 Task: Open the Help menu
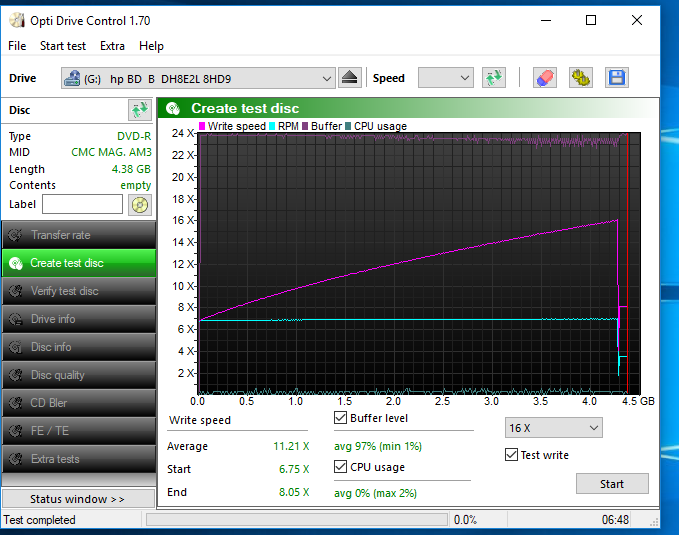click(151, 46)
